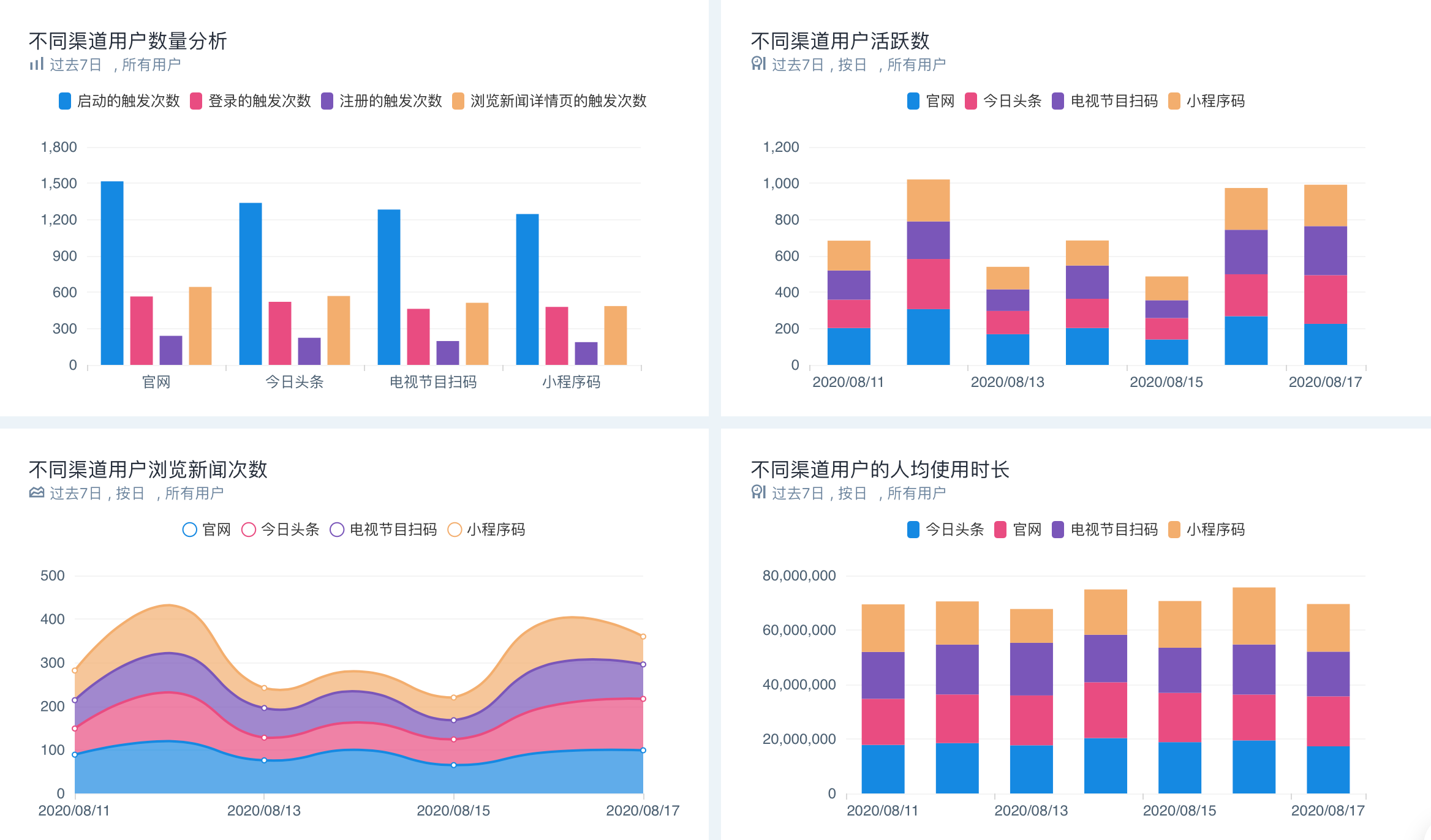Toggle 电视节目扫码 legend circle in 浏览新闻次数 chart
Image resolution: width=1431 pixels, height=840 pixels.
pos(337,530)
